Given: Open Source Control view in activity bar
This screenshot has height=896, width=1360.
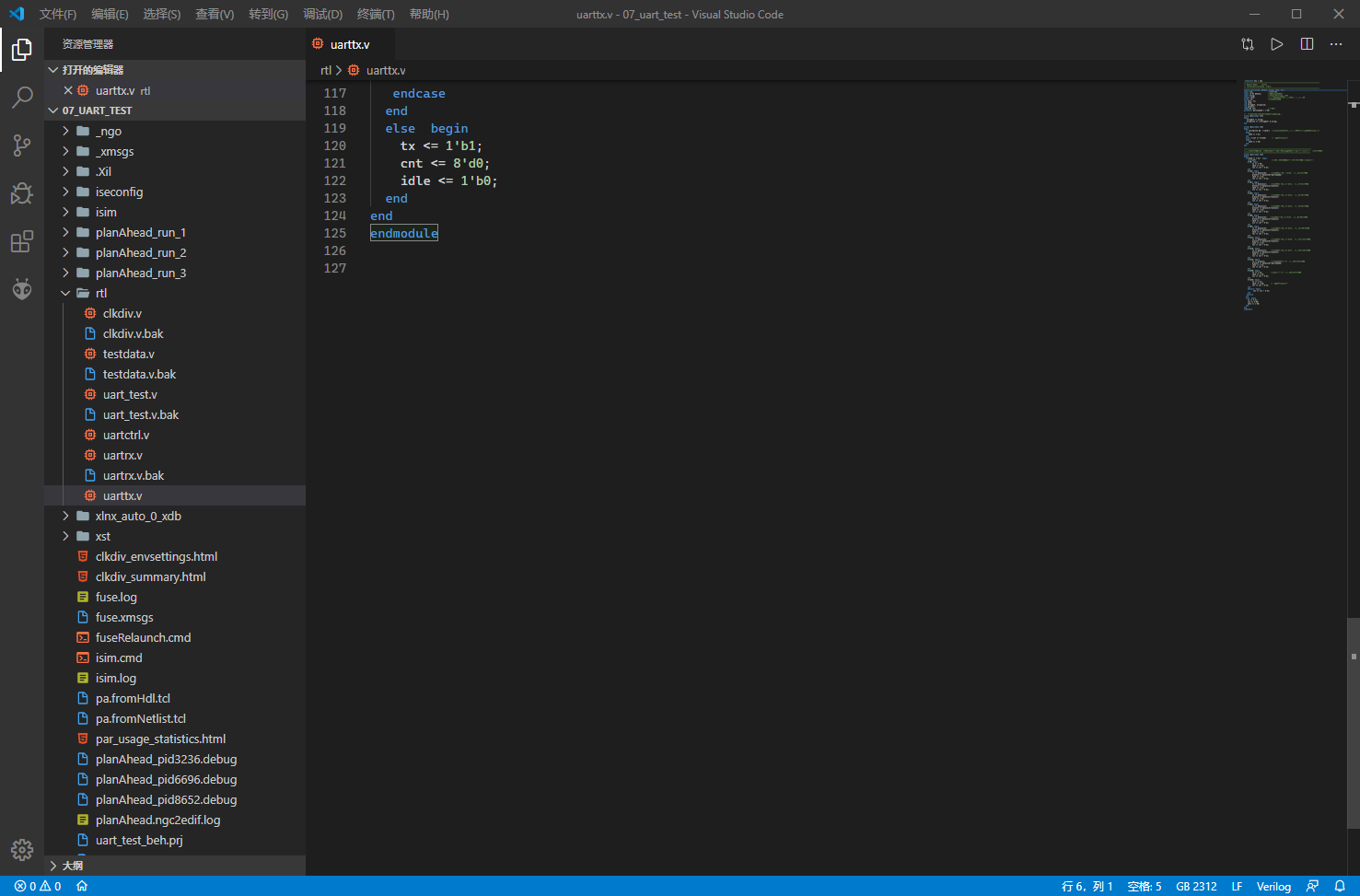Looking at the screenshot, I should pyautogui.click(x=22, y=145).
